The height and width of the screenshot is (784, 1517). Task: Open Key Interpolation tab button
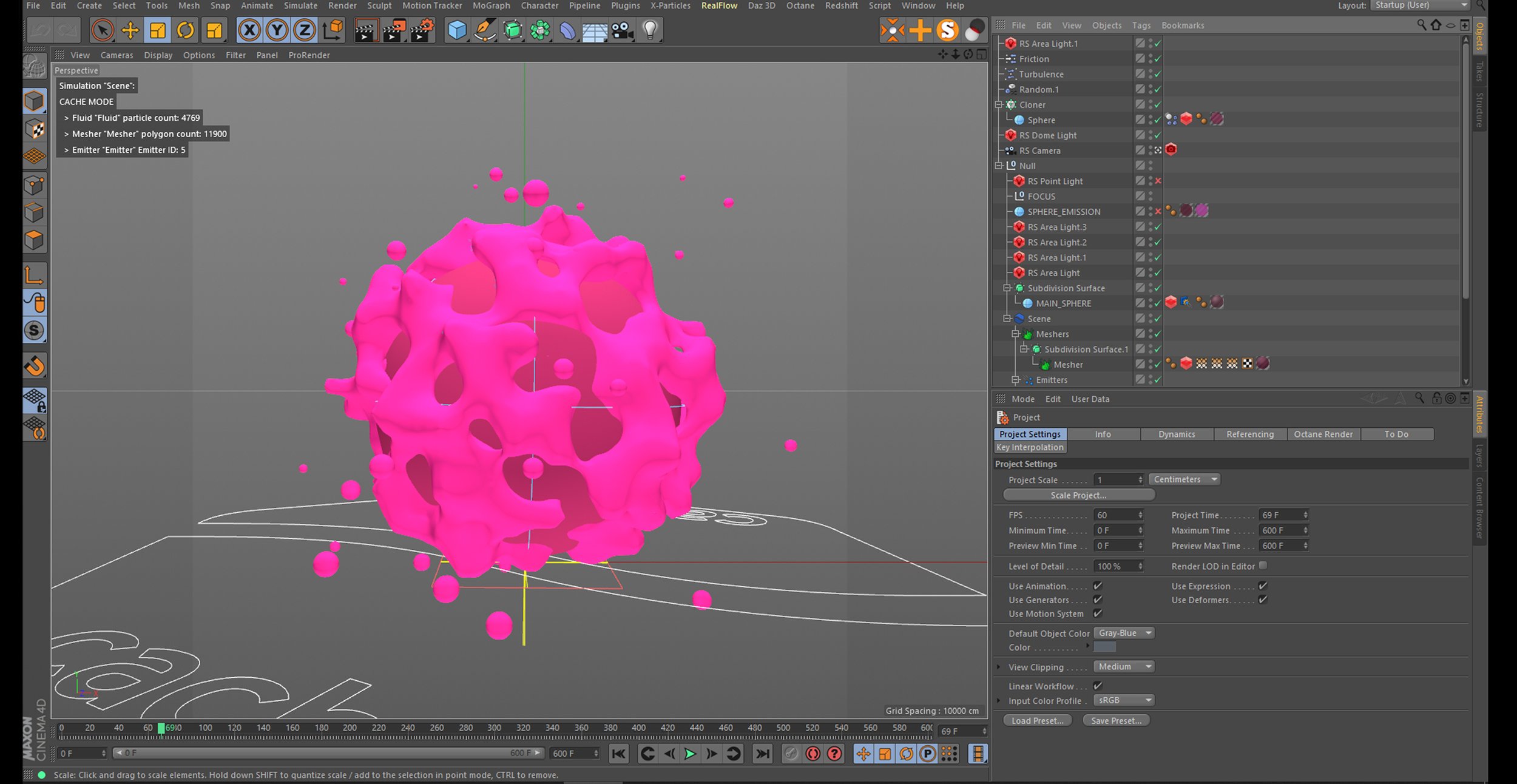1030,447
